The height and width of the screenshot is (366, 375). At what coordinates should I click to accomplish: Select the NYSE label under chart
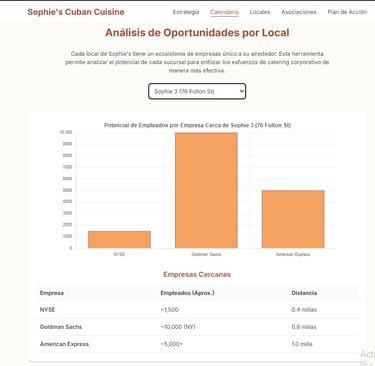tap(119, 254)
